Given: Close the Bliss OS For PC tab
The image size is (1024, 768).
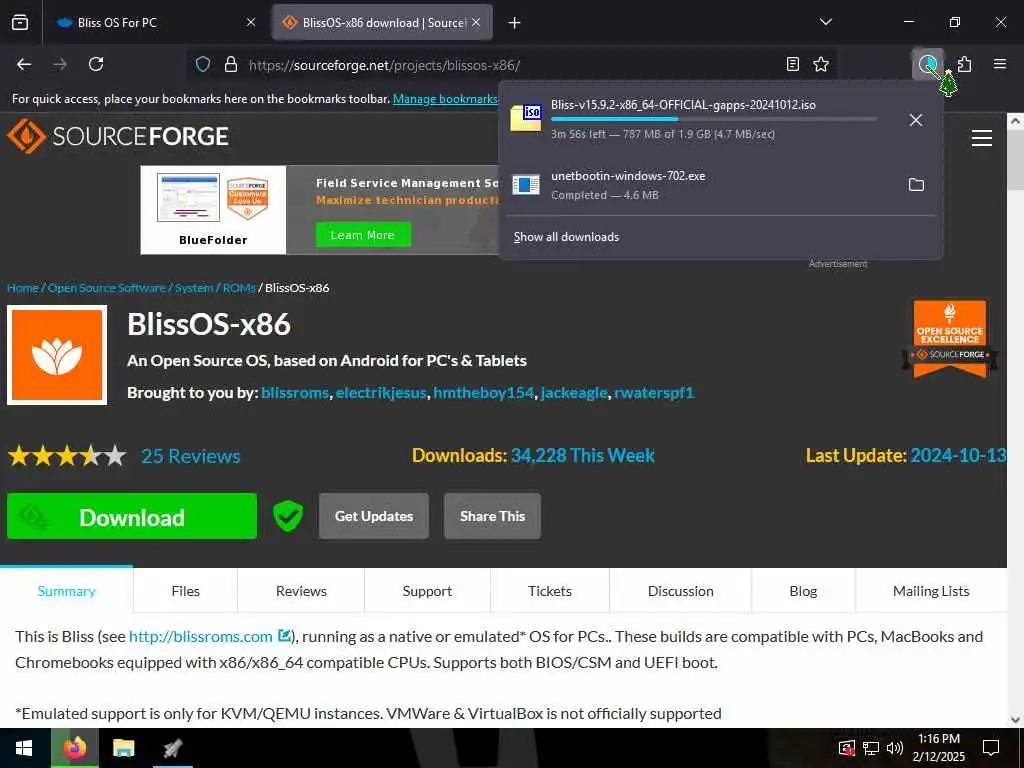Looking at the screenshot, I should tap(251, 22).
